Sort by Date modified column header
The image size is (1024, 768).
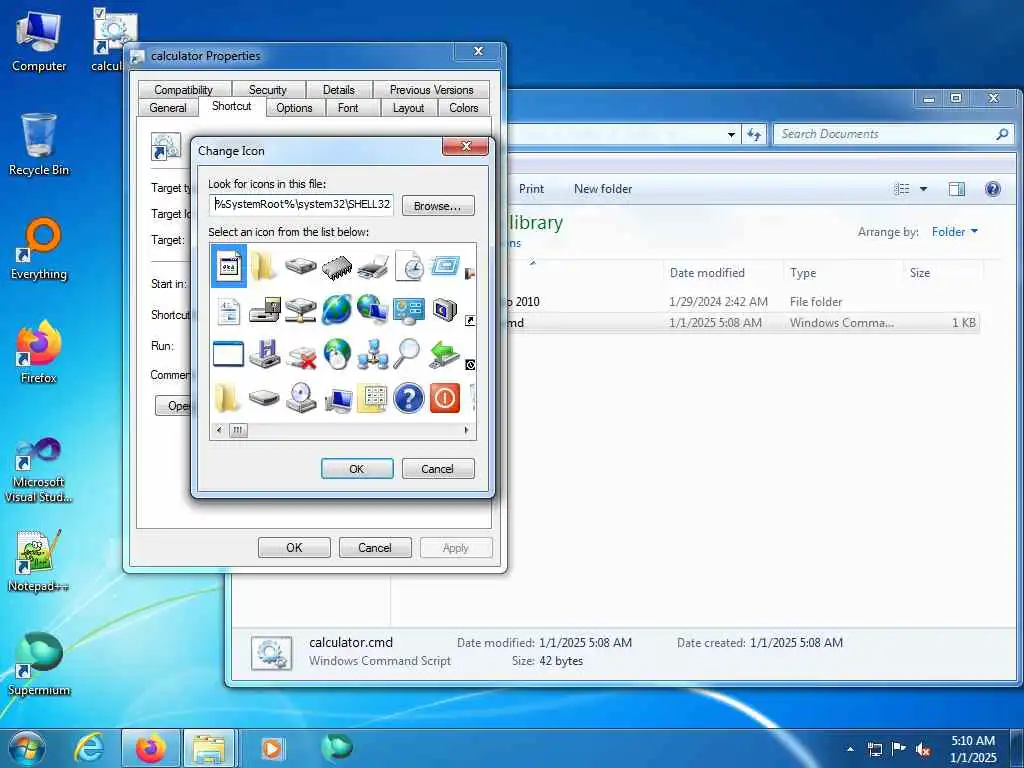724,273
